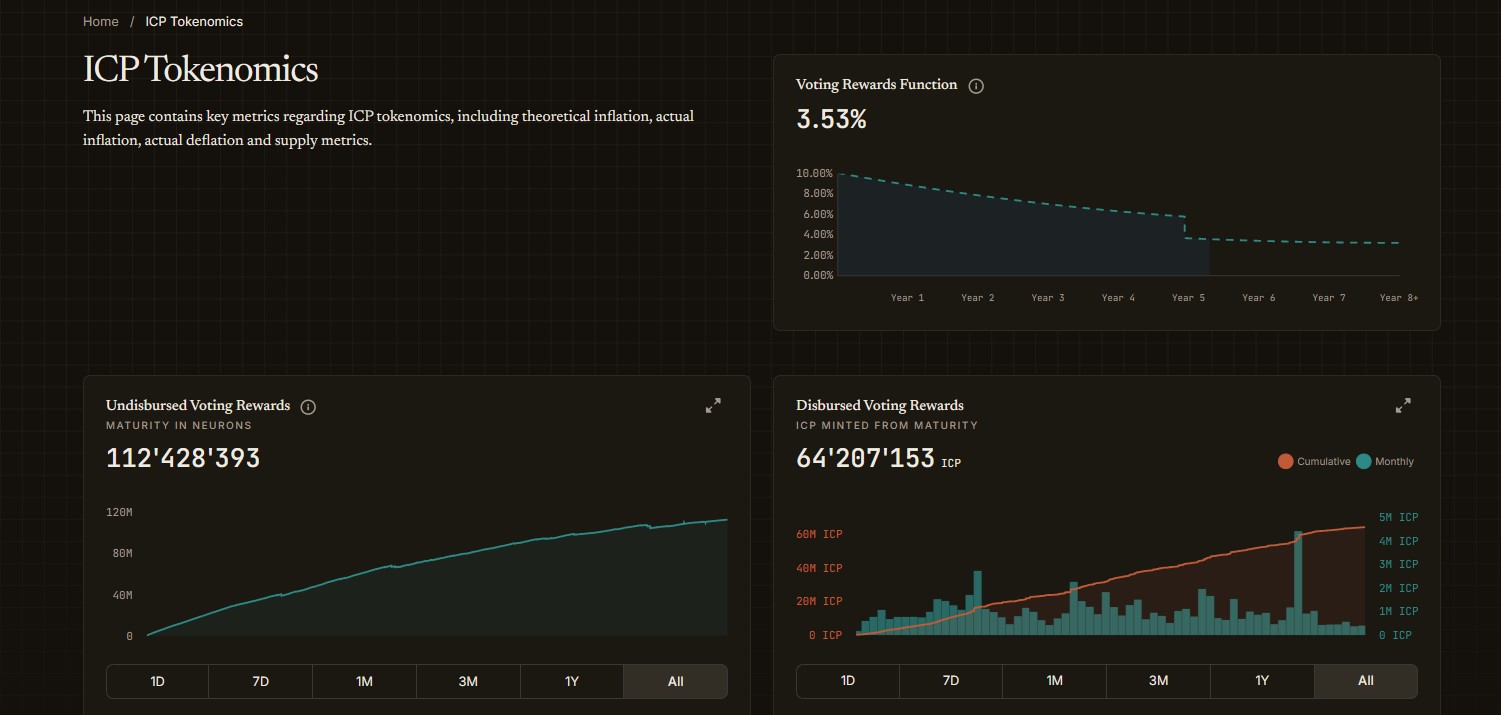Select 1D range for Undisbursed Voting Rewards
The image size is (1501, 715).
click(x=157, y=681)
